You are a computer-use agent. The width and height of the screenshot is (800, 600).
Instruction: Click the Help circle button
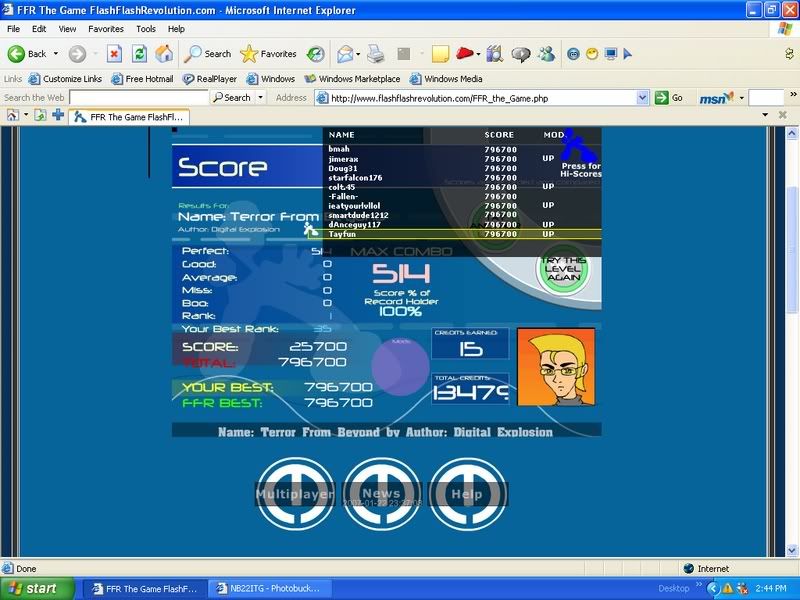click(x=467, y=494)
